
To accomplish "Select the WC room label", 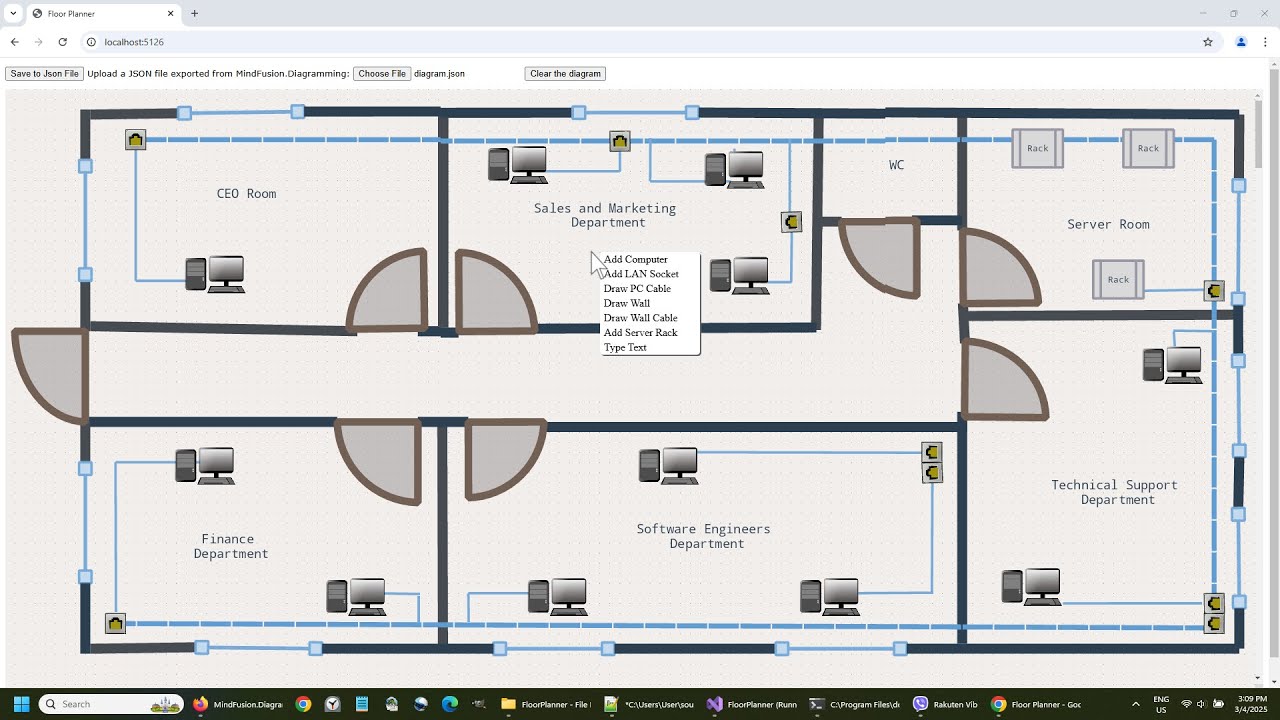I will 897,165.
